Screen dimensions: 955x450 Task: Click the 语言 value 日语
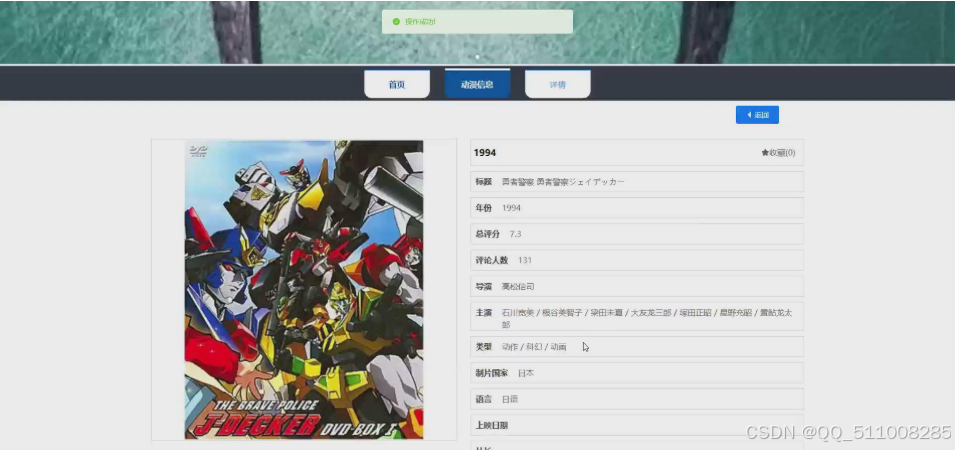[510, 399]
